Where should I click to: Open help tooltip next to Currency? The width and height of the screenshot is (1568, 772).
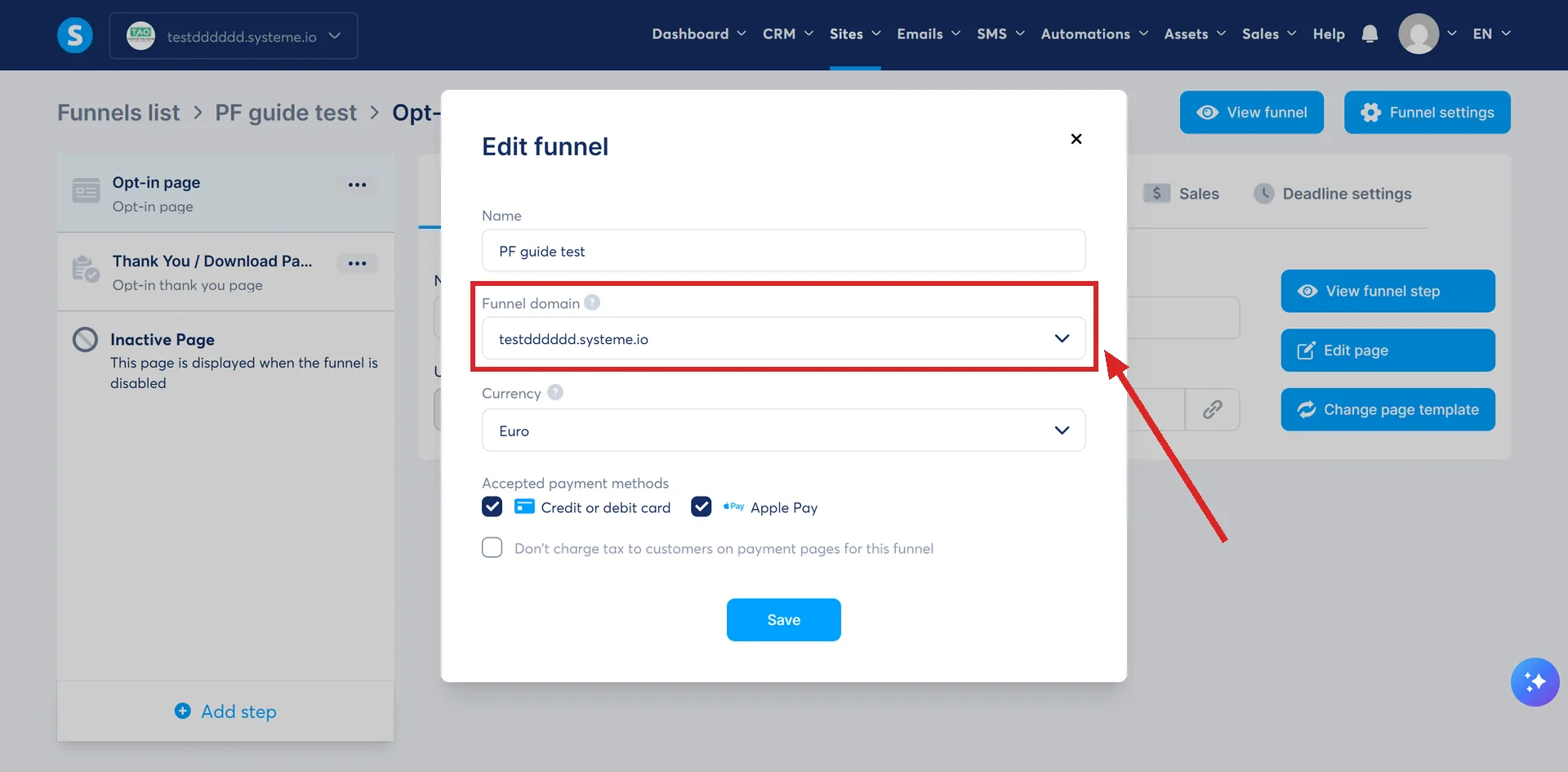(555, 392)
